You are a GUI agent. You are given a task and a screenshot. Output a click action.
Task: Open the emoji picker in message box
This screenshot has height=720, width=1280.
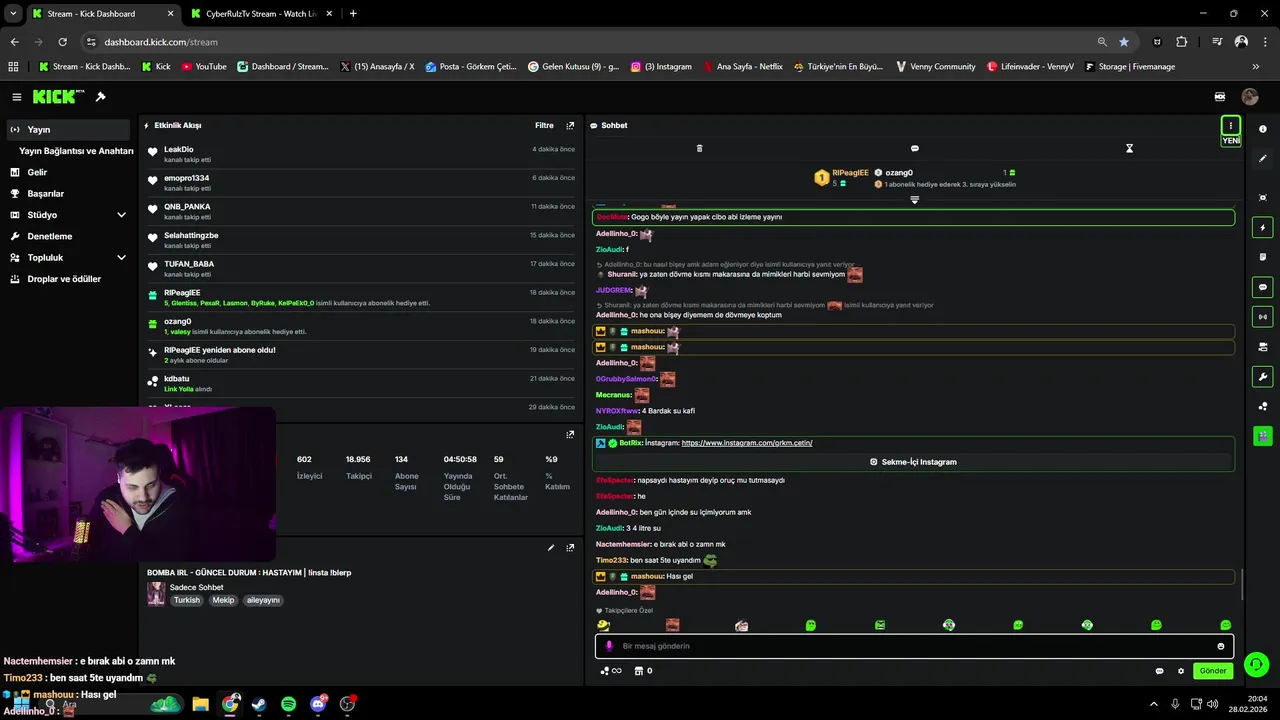(x=1220, y=646)
